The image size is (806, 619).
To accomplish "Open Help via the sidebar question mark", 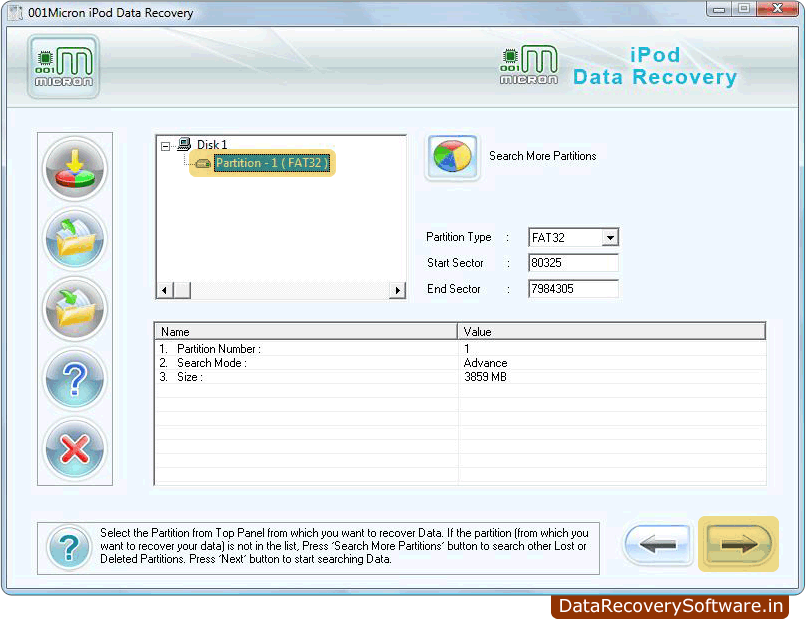I will pyautogui.click(x=75, y=379).
